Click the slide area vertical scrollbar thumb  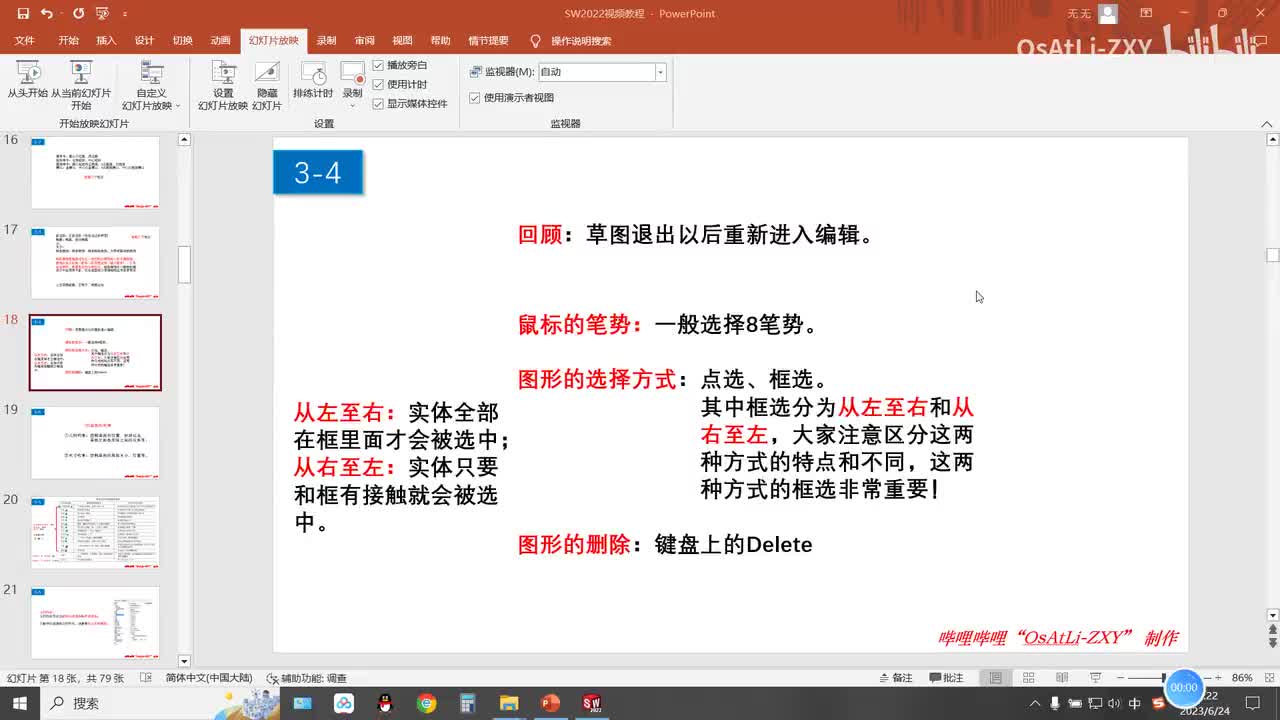point(1273,255)
